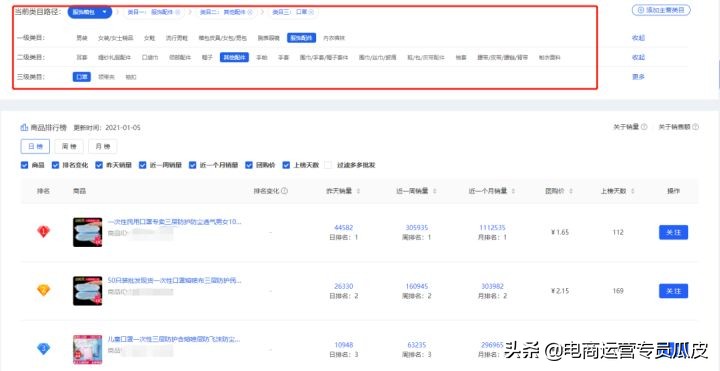Remove the 类目一 服饰配件 path chip
Image resolution: width=720 pixels, height=371 pixels.
[178, 12]
